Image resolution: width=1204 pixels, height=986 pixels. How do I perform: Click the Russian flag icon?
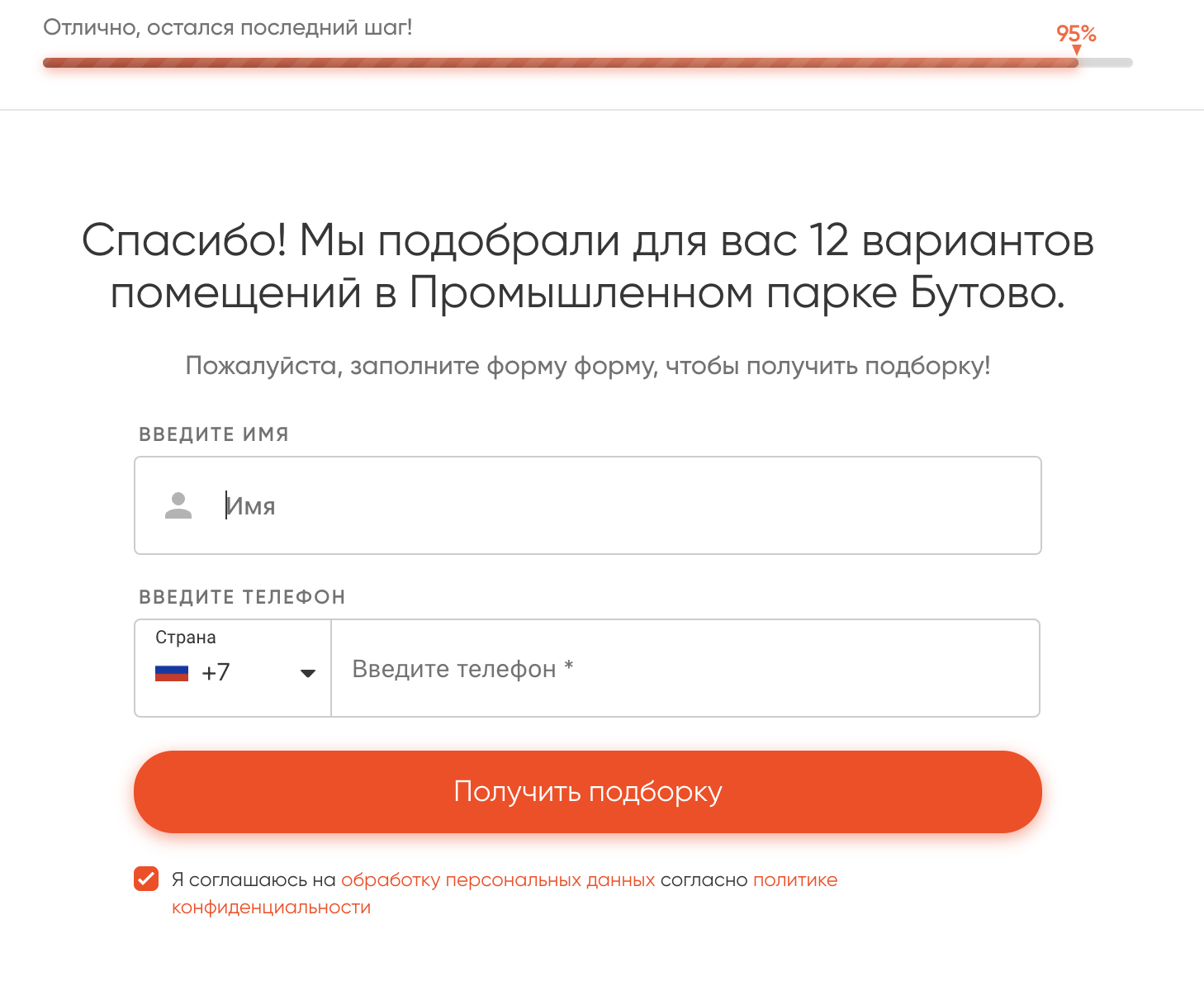(x=172, y=673)
